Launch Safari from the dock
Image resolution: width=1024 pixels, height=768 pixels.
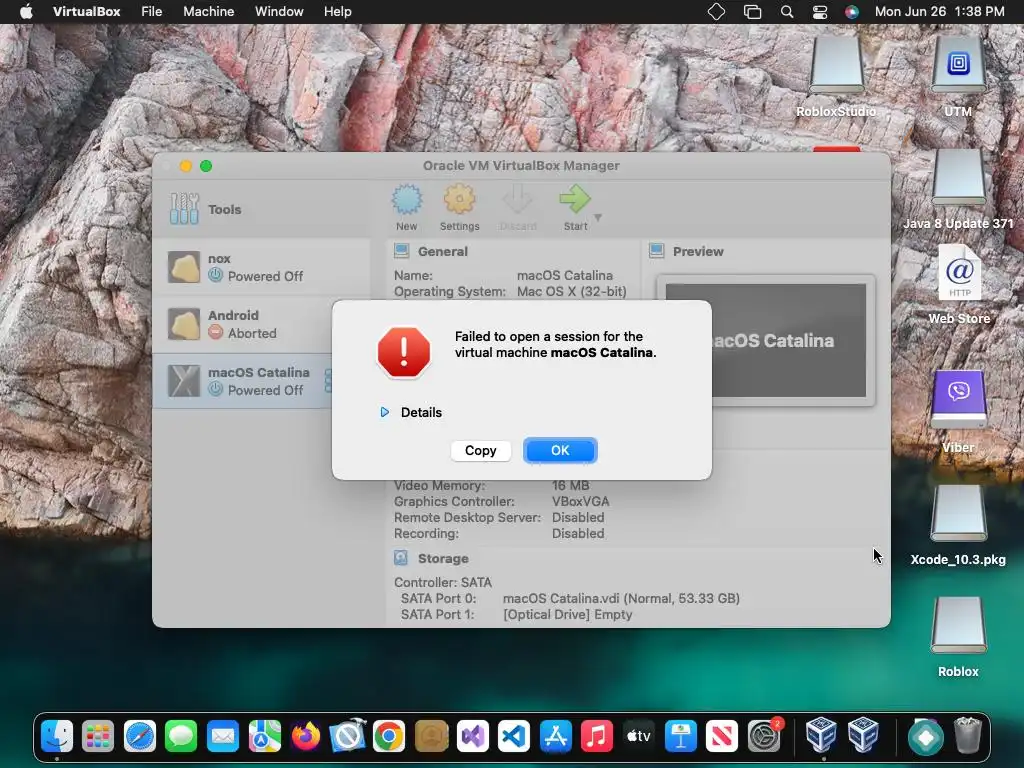point(140,737)
